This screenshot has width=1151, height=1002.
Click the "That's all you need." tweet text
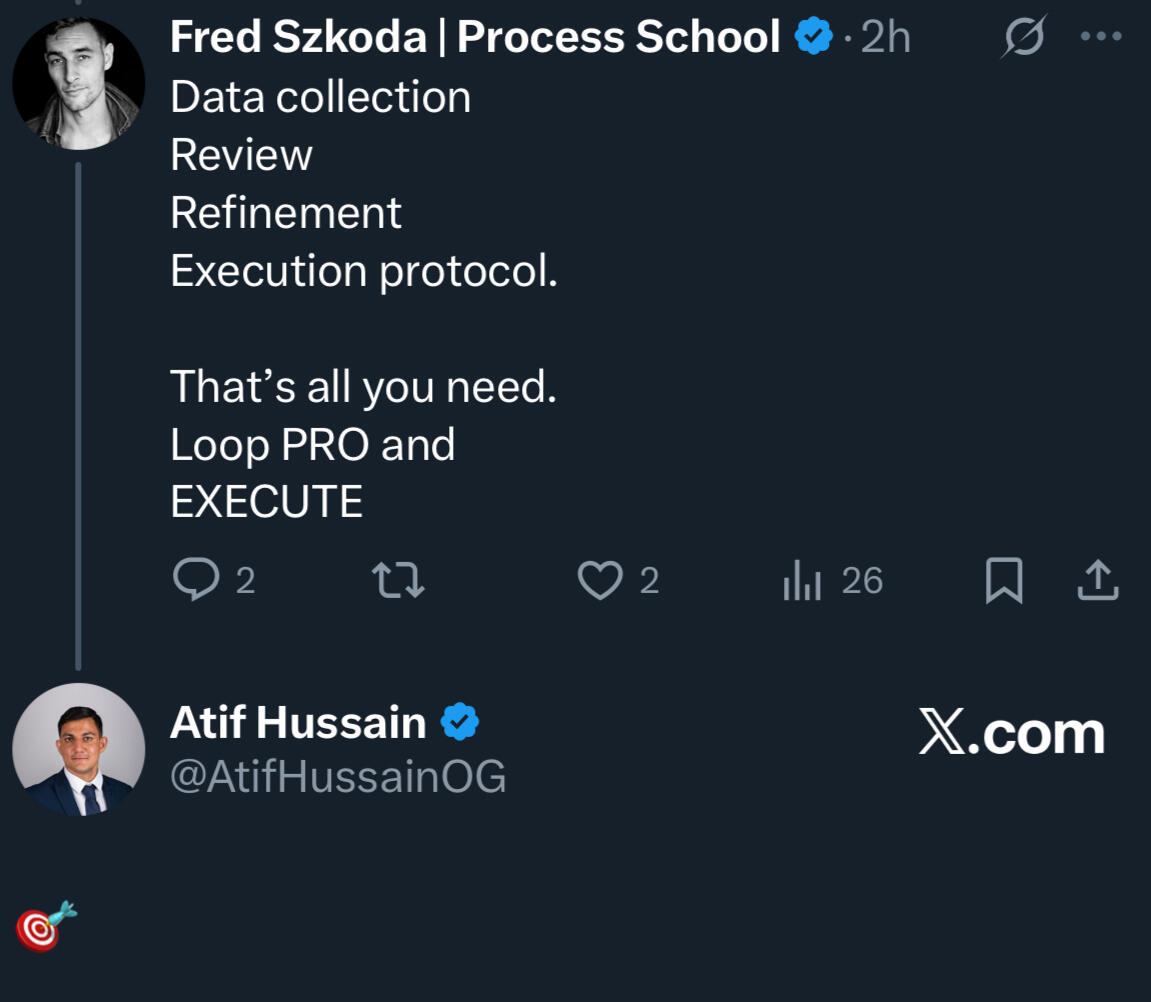click(363, 387)
